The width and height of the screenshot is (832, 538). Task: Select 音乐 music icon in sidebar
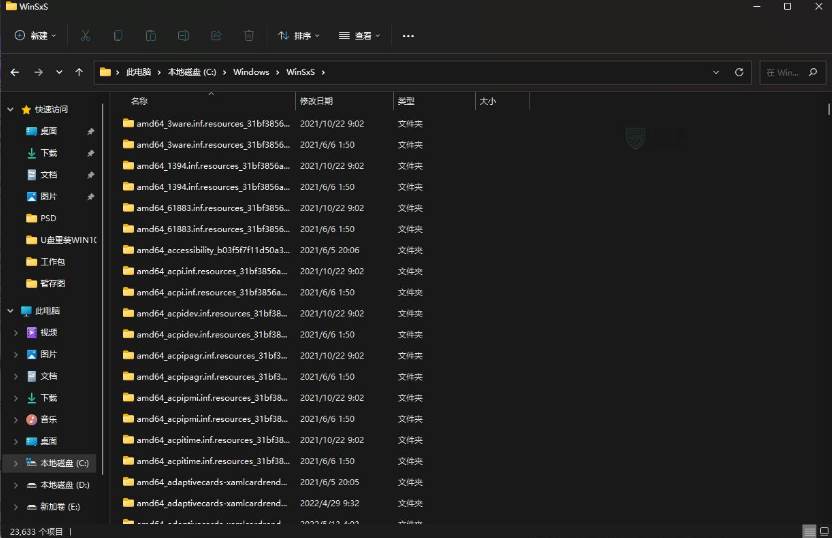coord(32,420)
